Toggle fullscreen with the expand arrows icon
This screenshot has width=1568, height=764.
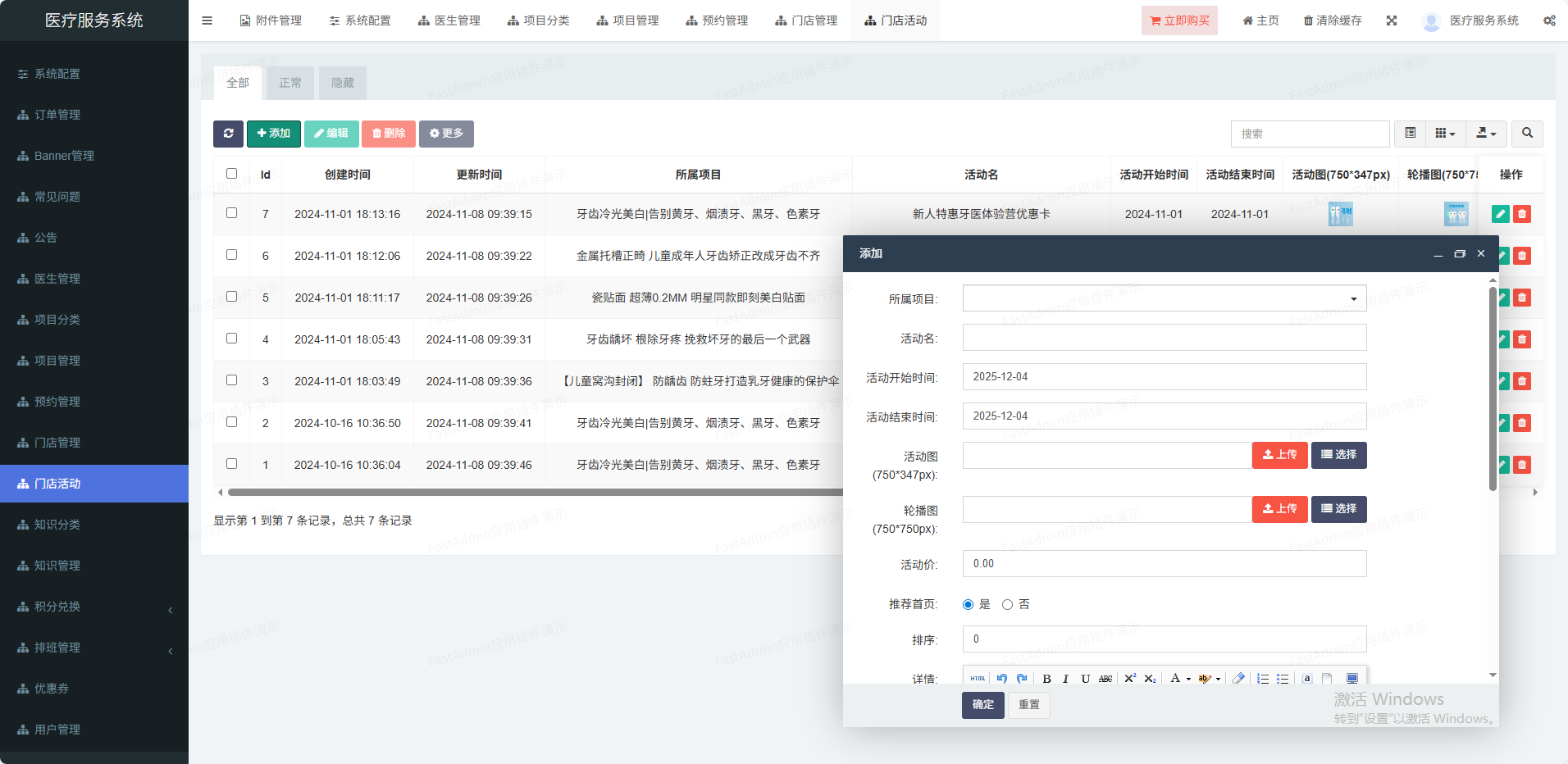(1392, 20)
